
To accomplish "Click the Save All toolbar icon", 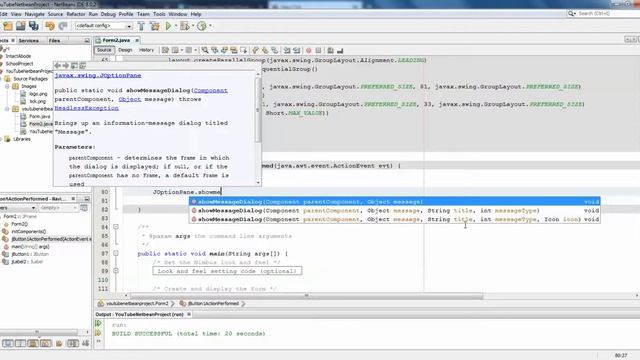I will pyautogui.click(x=34, y=26).
